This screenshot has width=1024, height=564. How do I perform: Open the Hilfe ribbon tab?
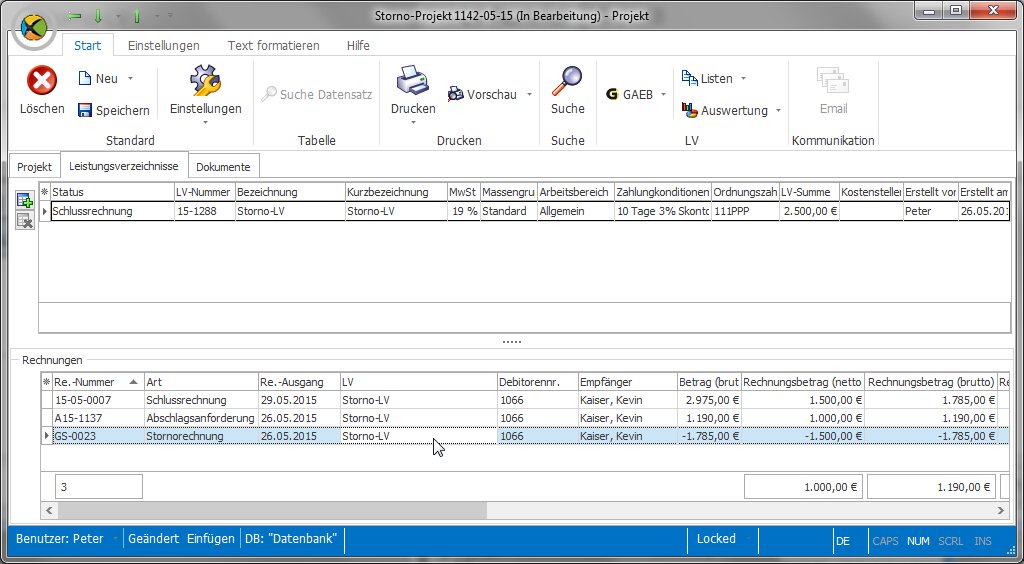click(x=358, y=46)
